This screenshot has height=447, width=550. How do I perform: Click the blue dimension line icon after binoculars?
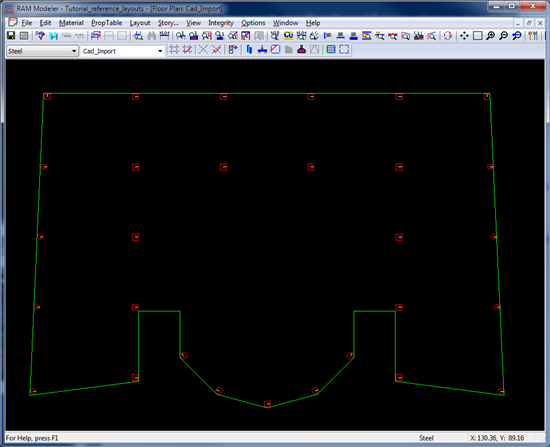(164, 35)
